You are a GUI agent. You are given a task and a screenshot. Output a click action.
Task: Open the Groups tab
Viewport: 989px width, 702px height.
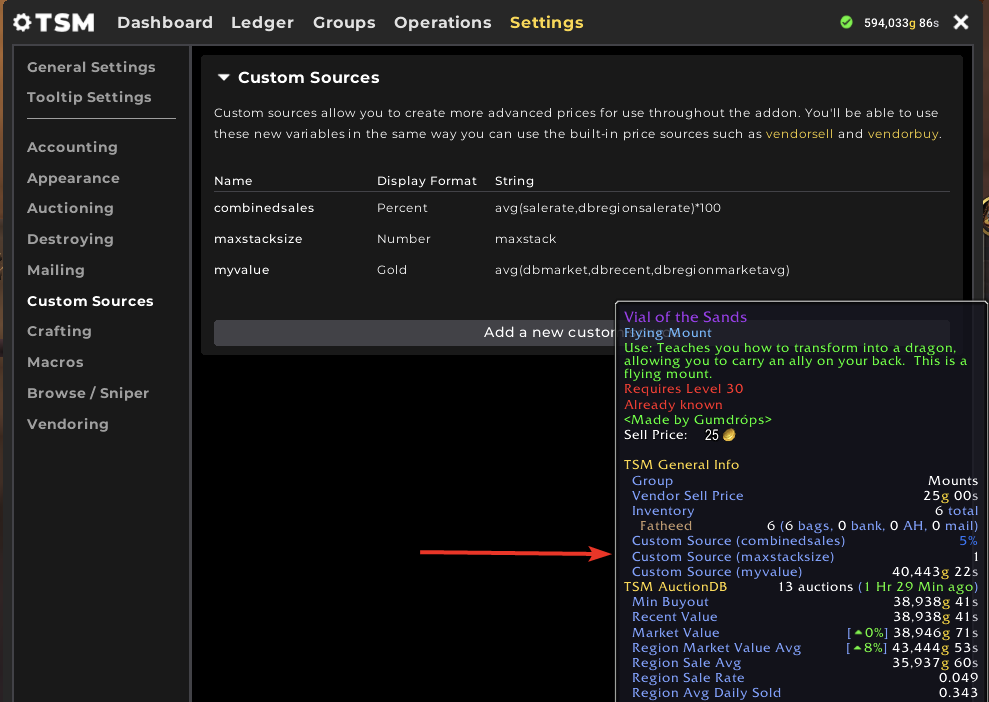[344, 23]
